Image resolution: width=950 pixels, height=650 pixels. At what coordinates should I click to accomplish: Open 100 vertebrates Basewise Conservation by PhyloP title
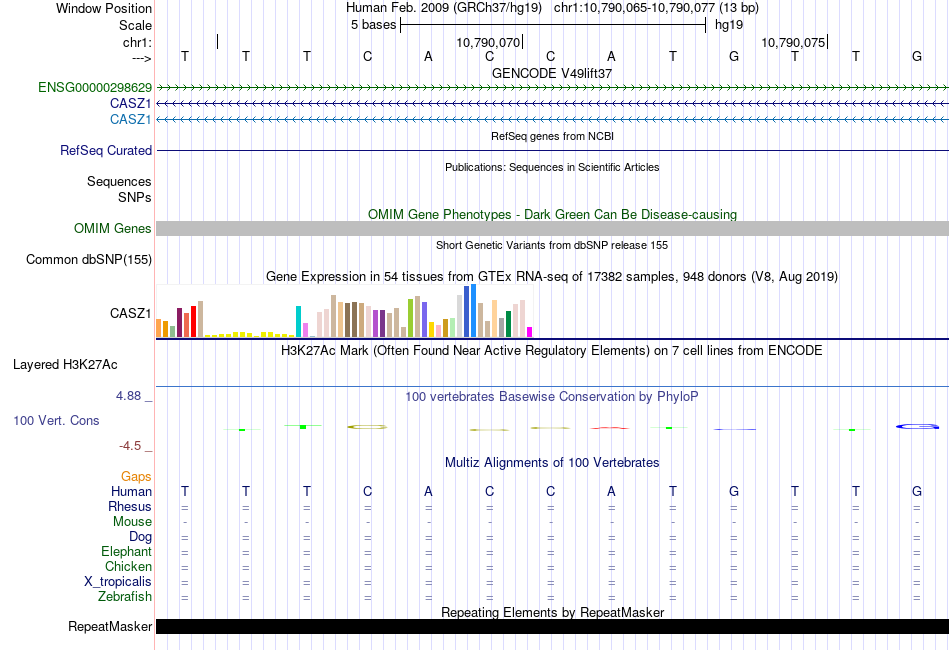click(552, 397)
